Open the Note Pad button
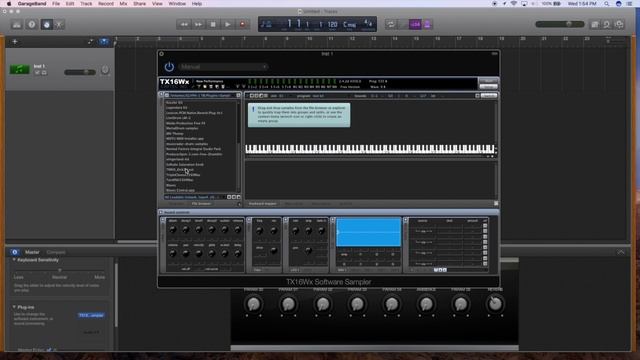This screenshot has width=640, height=360. point(595,24)
